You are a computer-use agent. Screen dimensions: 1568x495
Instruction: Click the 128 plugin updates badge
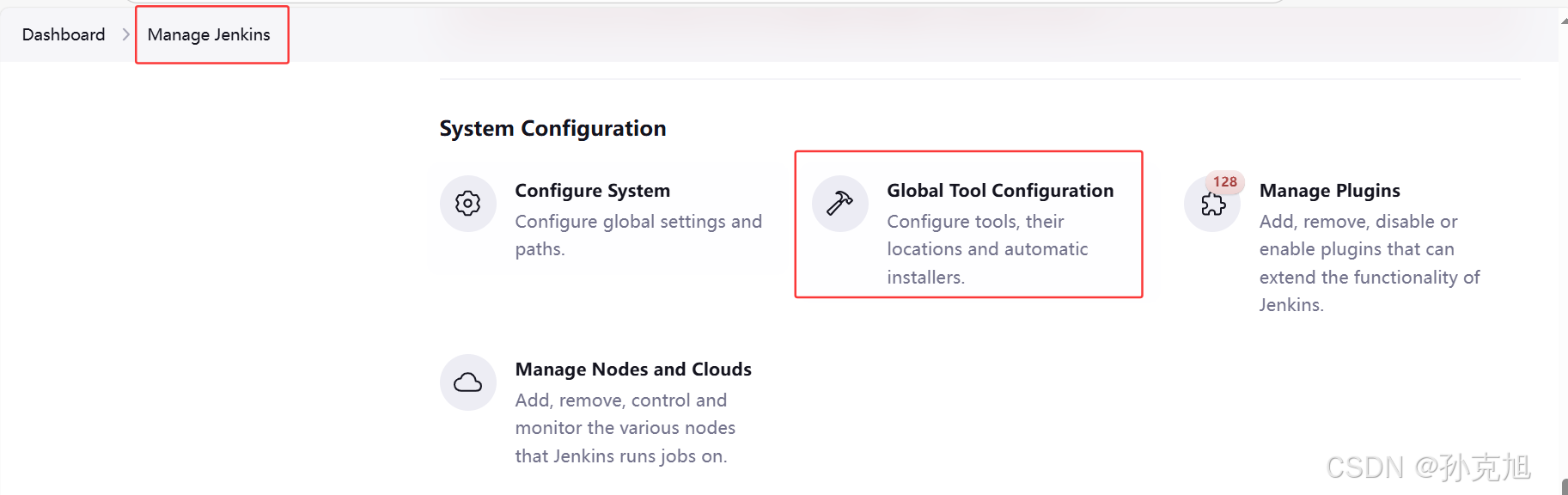pyautogui.click(x=1225, y=182)
